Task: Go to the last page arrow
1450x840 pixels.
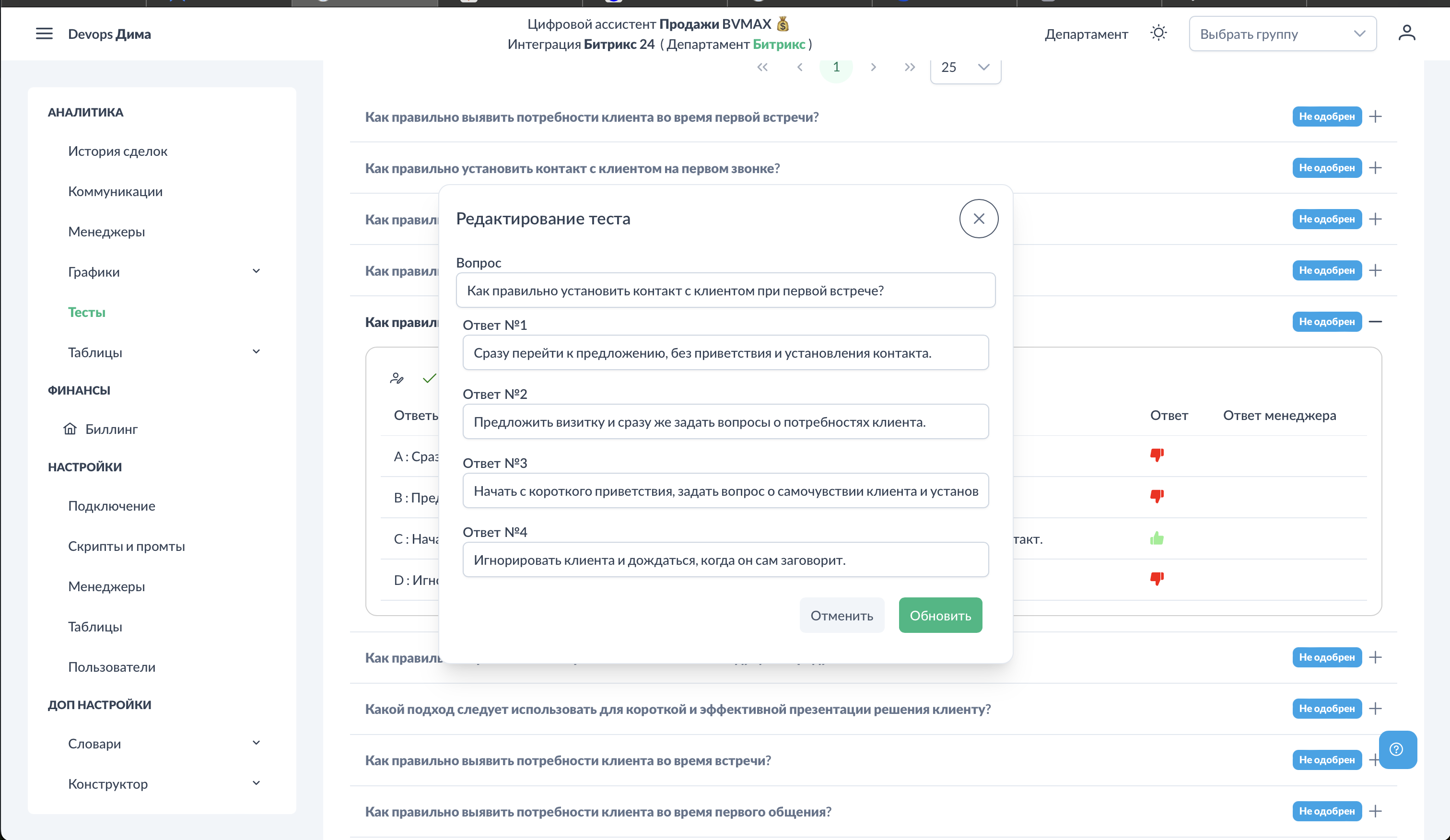Action: pyautogui.click(x=909, y=67)
